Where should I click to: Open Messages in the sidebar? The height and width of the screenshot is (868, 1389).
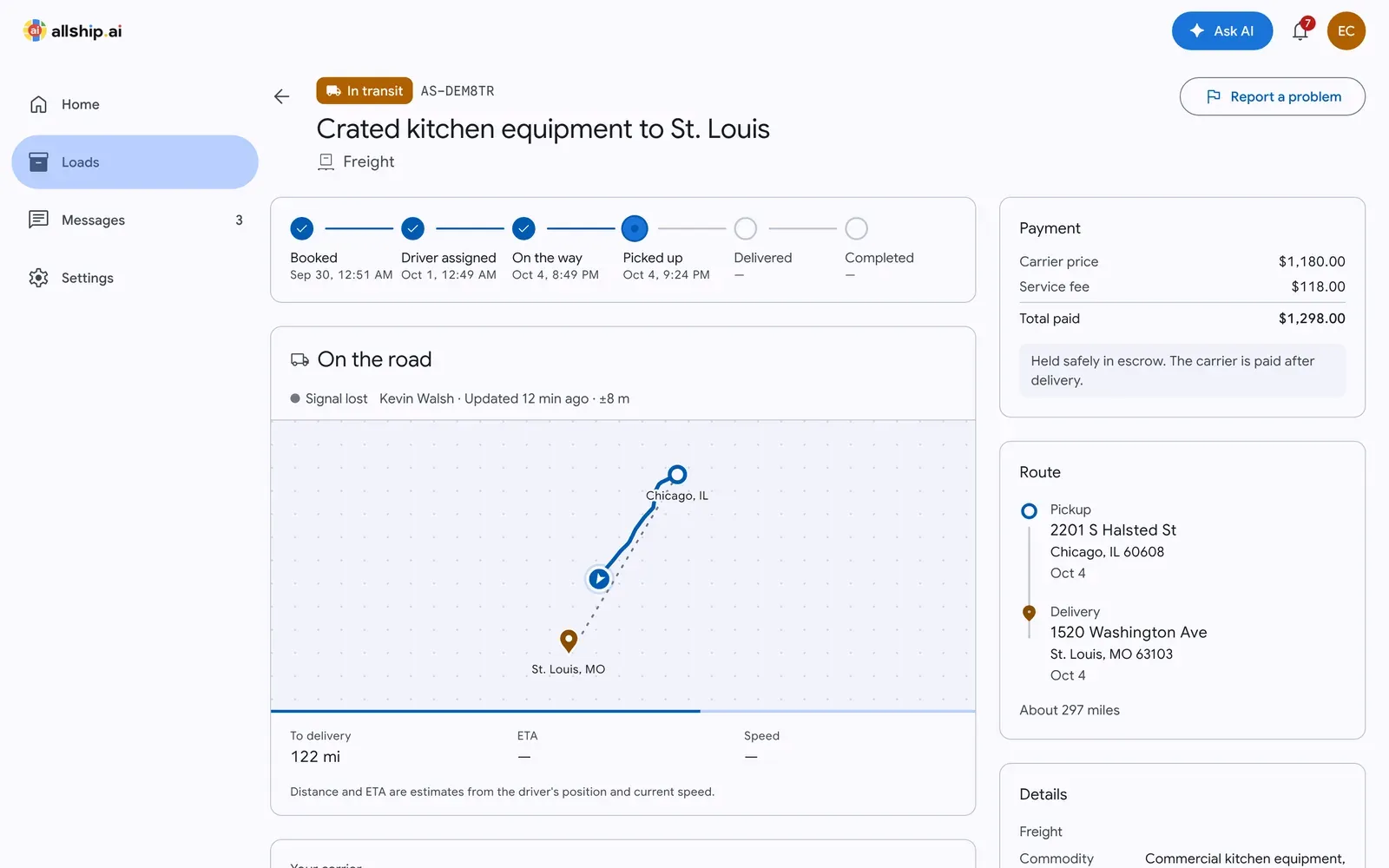click(x=135, y=220)
